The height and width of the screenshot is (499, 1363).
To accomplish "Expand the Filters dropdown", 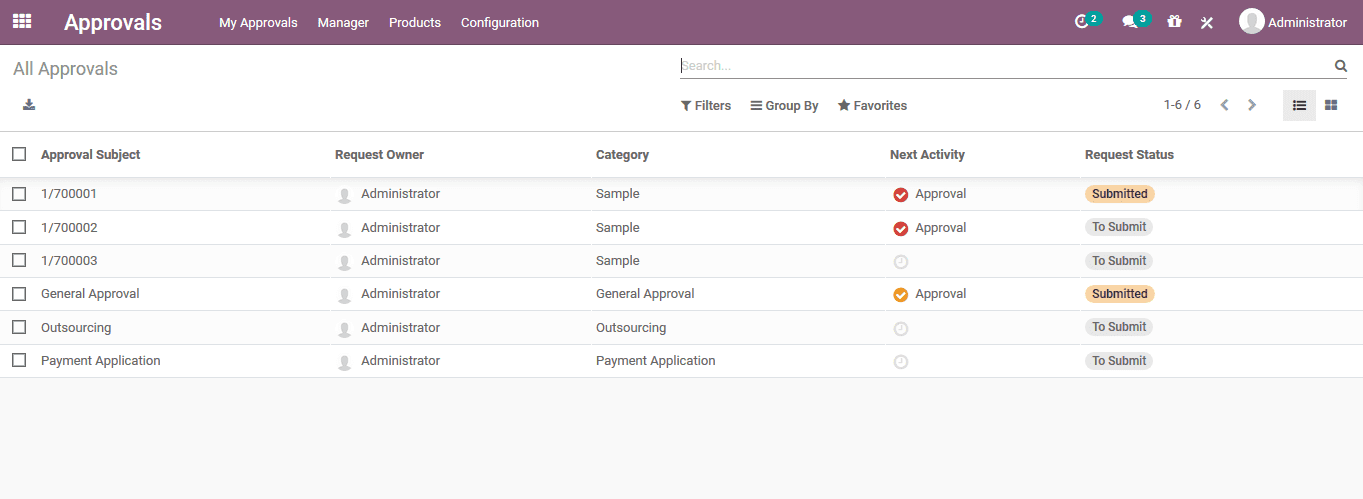I will point(706,105).
